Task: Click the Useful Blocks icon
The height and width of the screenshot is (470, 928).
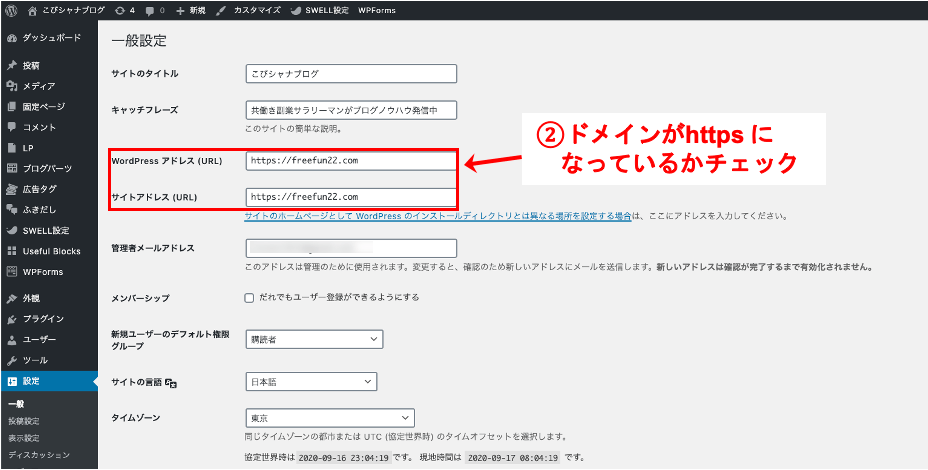Action: pyautogui.click(x=11, y=251)
